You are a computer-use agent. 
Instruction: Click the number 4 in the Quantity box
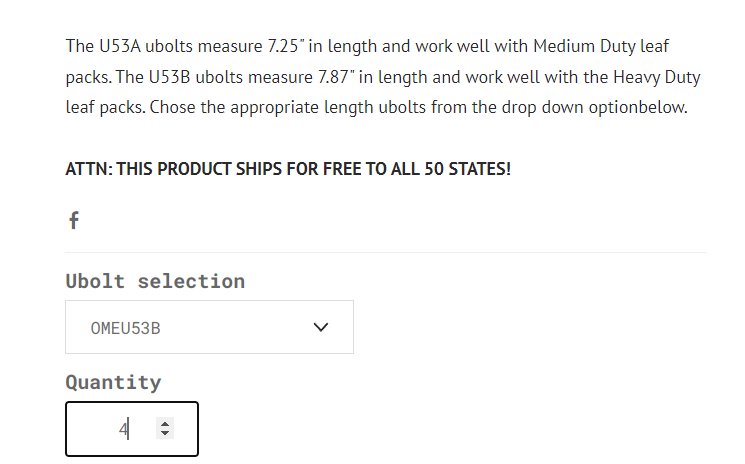tap(123, 430)
